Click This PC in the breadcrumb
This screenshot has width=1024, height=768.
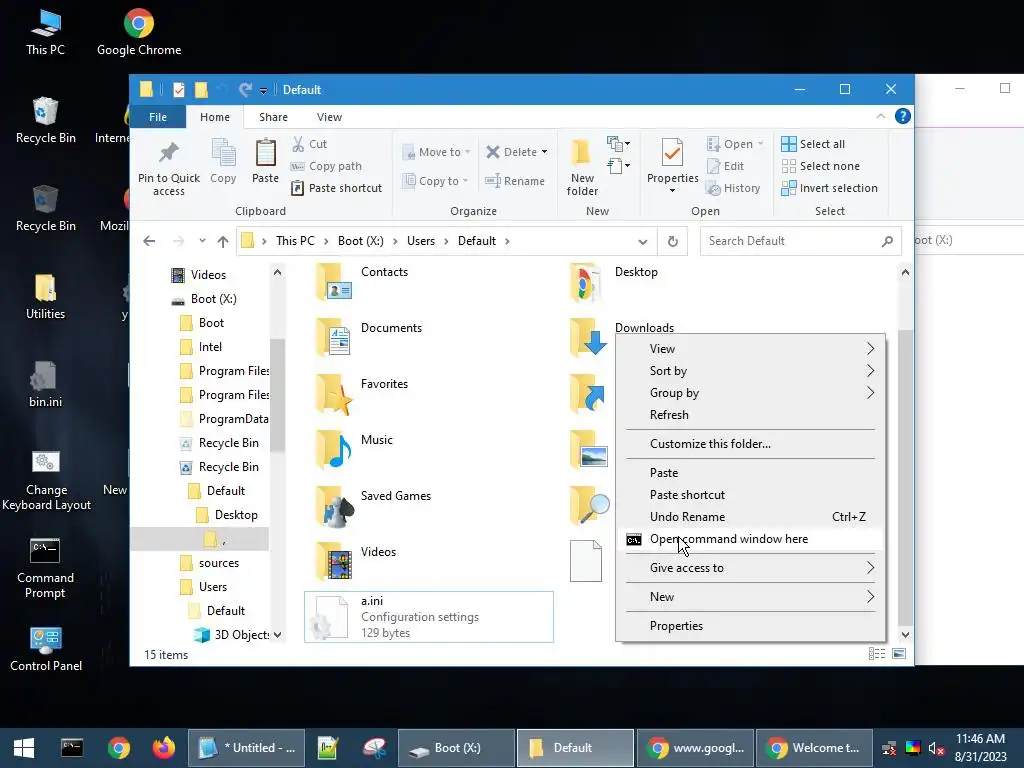point(295,241)
